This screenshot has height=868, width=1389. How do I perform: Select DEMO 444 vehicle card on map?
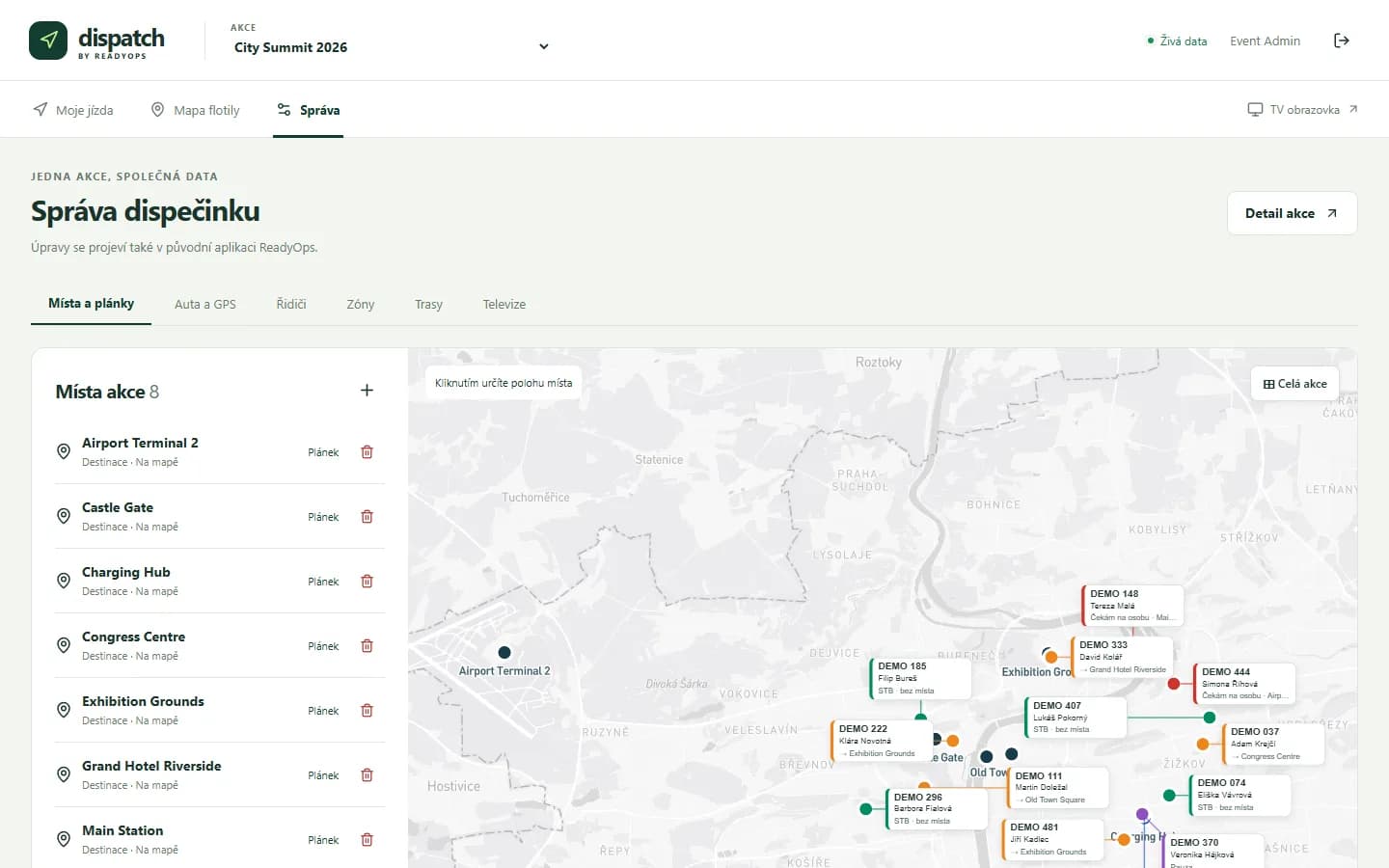[x=1244, y=683]
